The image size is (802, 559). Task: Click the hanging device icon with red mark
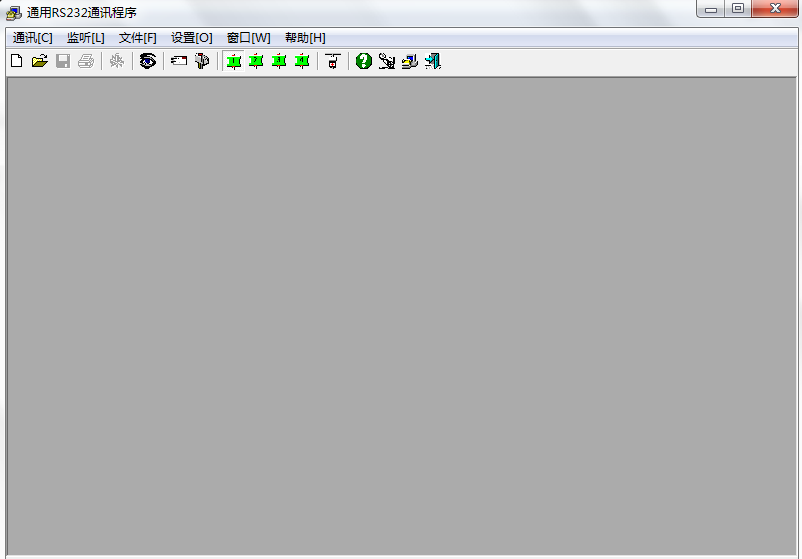tap(333, 61)
